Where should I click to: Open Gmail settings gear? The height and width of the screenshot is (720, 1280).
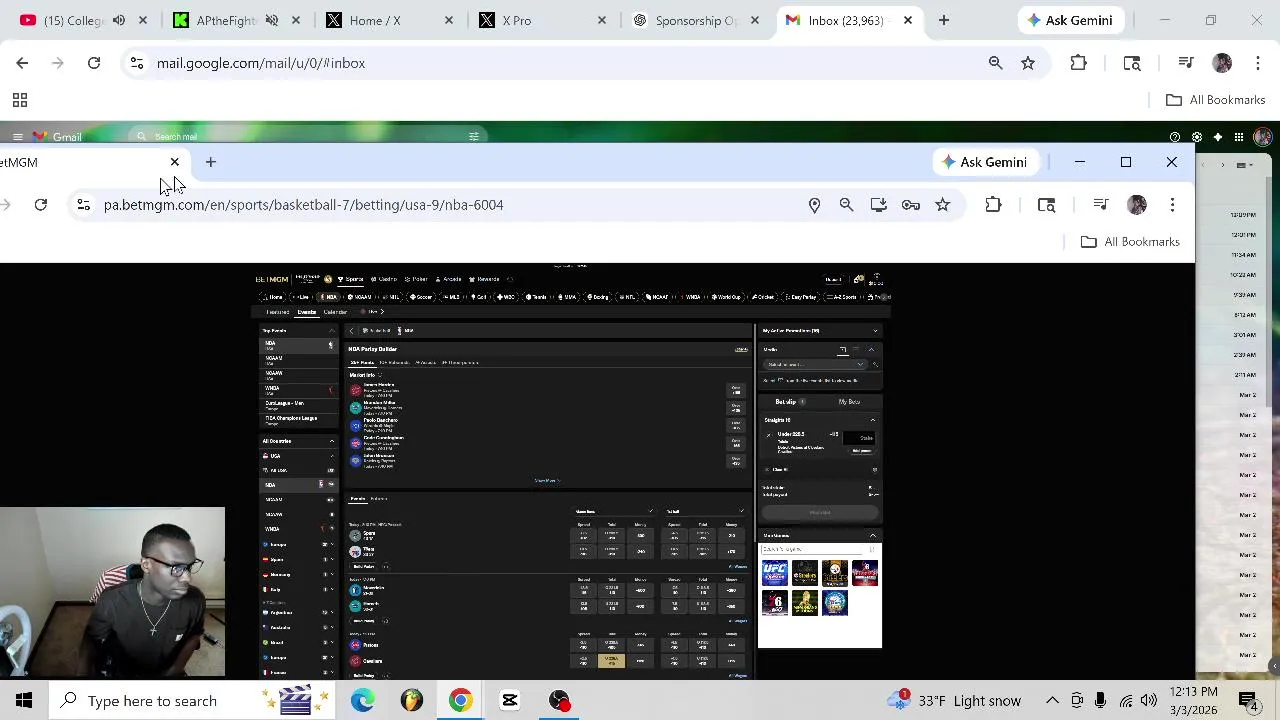point(1197,137)
